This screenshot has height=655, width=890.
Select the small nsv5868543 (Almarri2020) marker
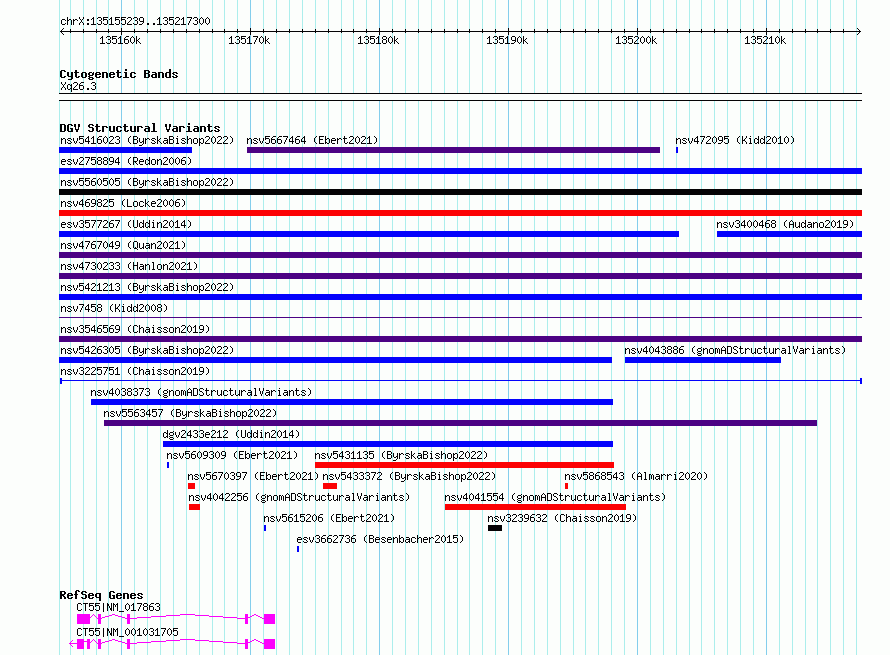coord(566,486)
